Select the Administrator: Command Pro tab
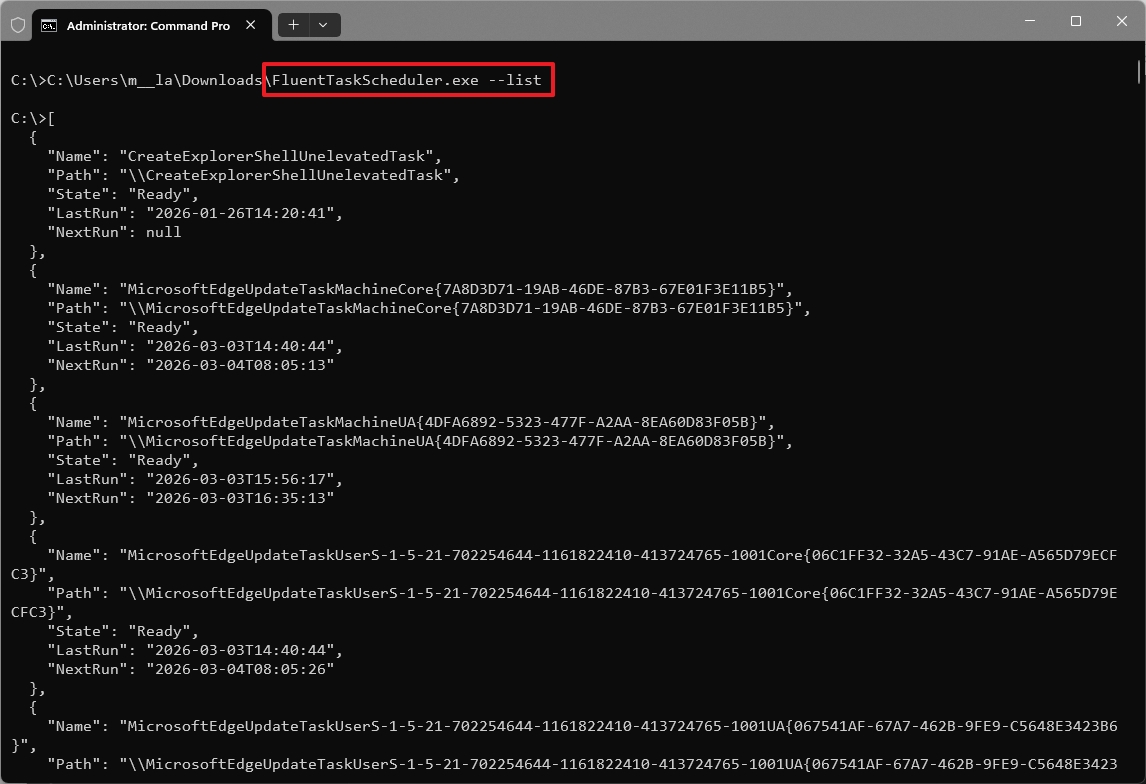The width and height of the screenshot is (1146, 784). pos(150,25)
